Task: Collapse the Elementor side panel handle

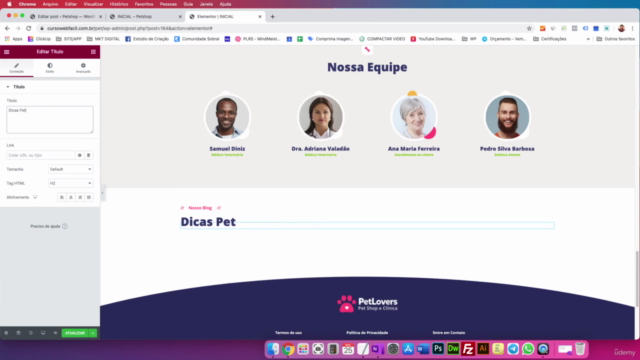Action: click(x=102, y=193)
